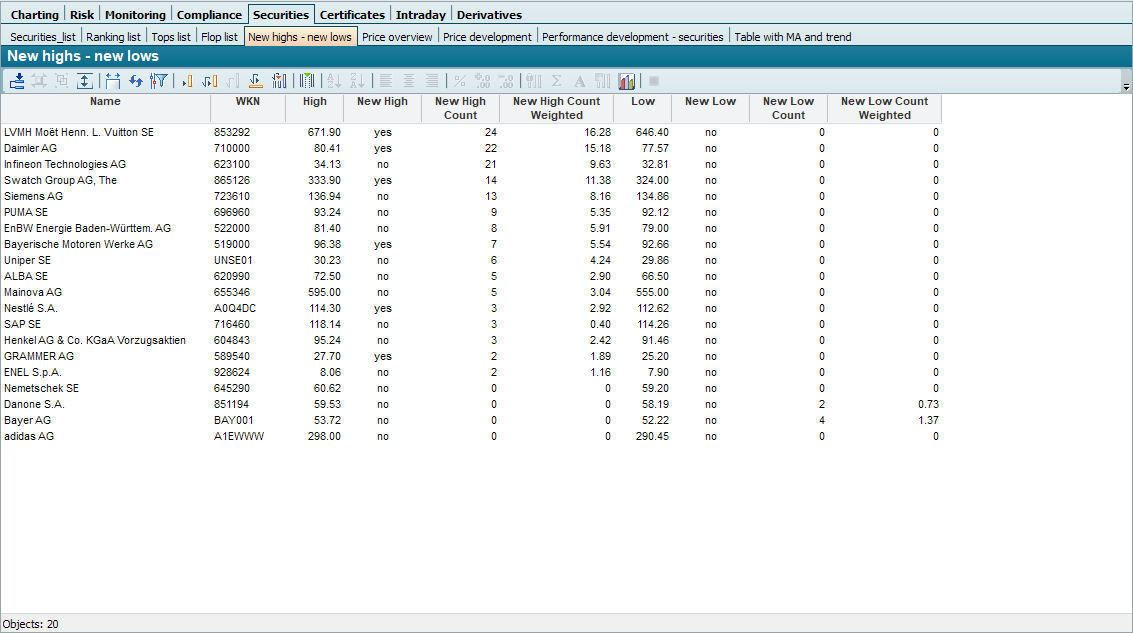Click the export table icon in toolbar

pos(17,81)
